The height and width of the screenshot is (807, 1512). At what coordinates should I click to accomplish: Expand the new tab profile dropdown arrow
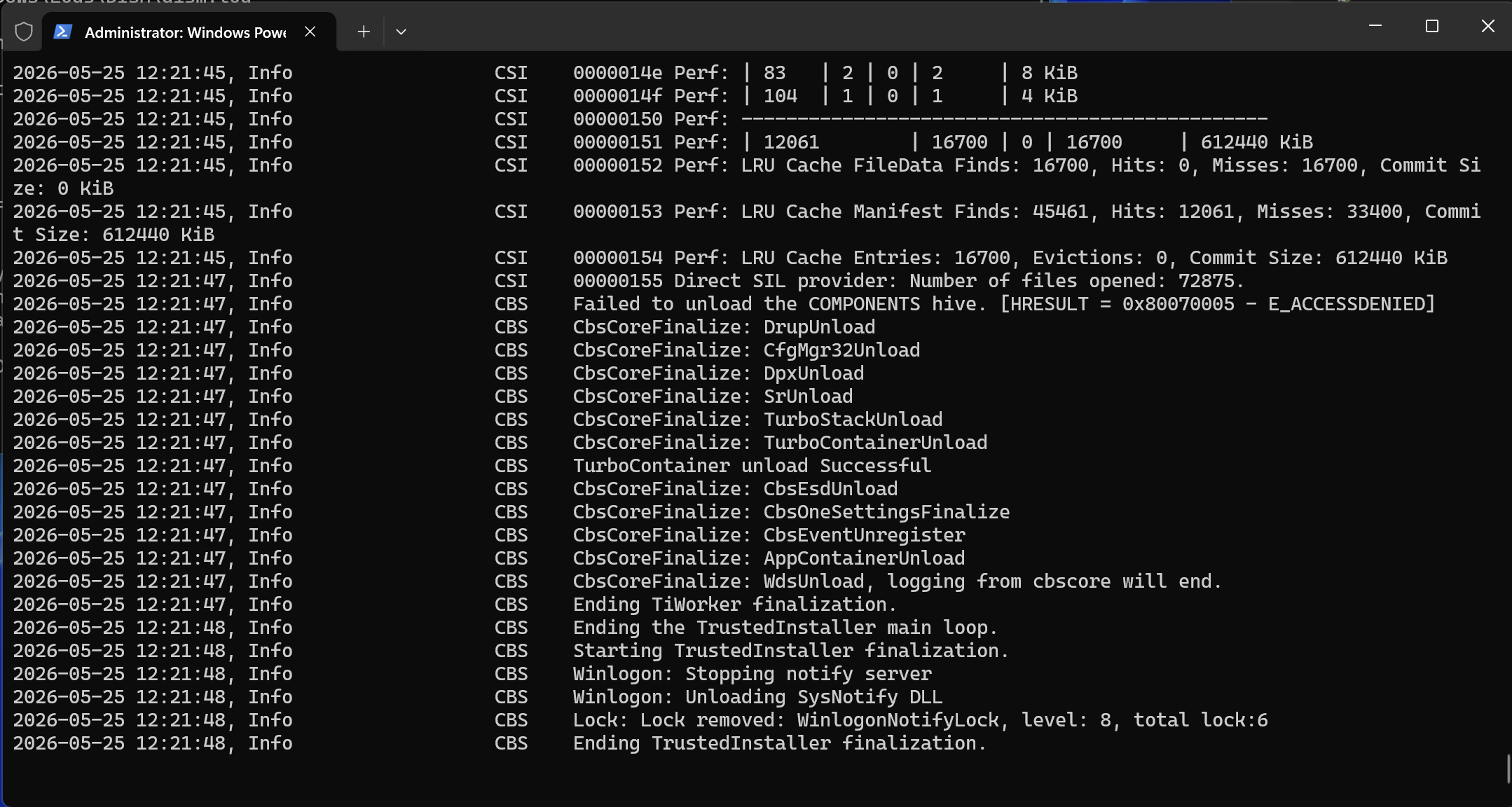pyautogui.click(x=401, y=32)
